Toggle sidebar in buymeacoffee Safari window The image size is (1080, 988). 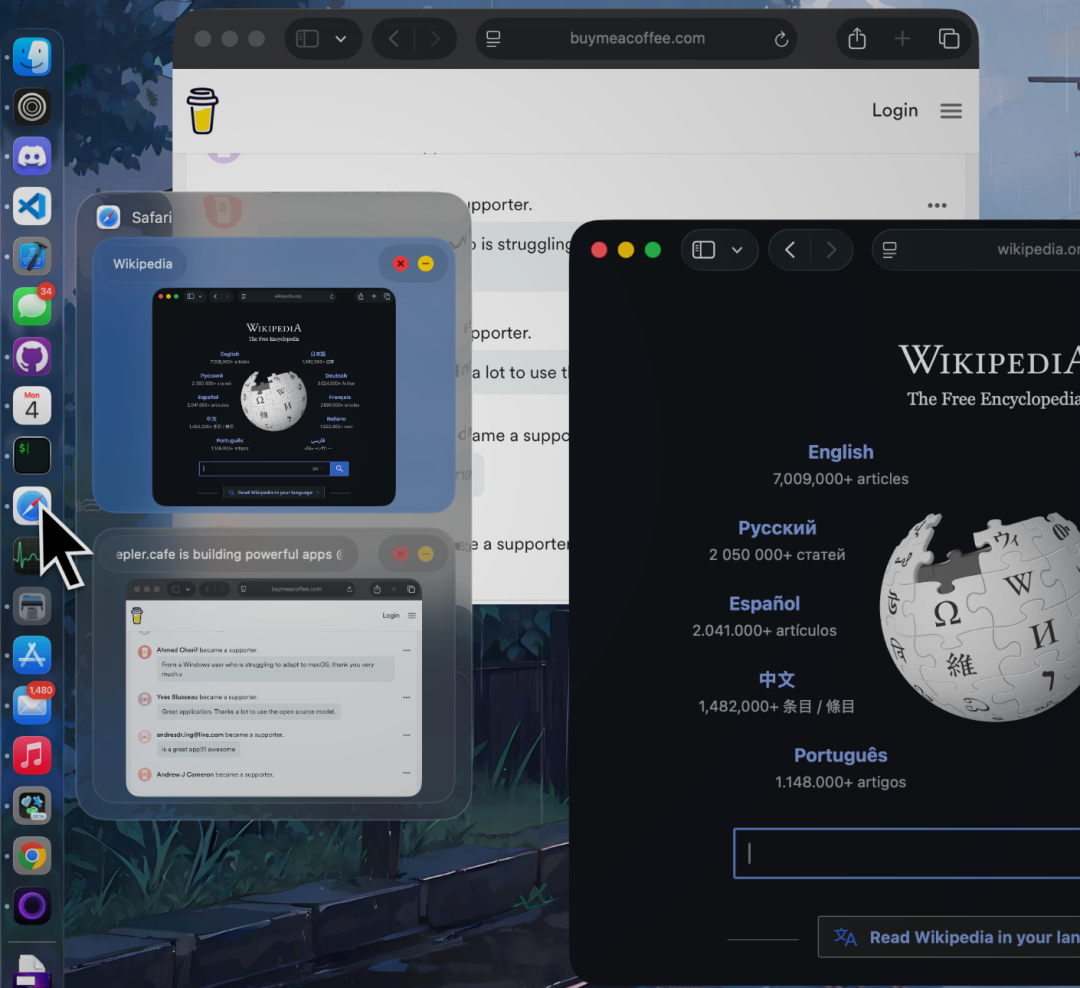point(307,39)
